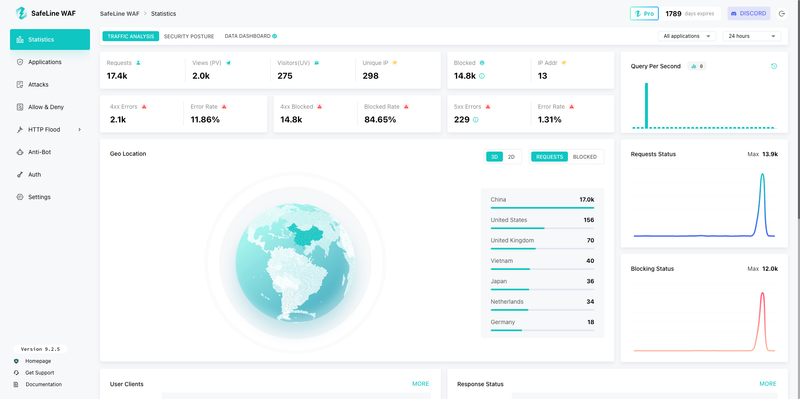
Task: Click the Auth key icon
Action: click(20, 174)
